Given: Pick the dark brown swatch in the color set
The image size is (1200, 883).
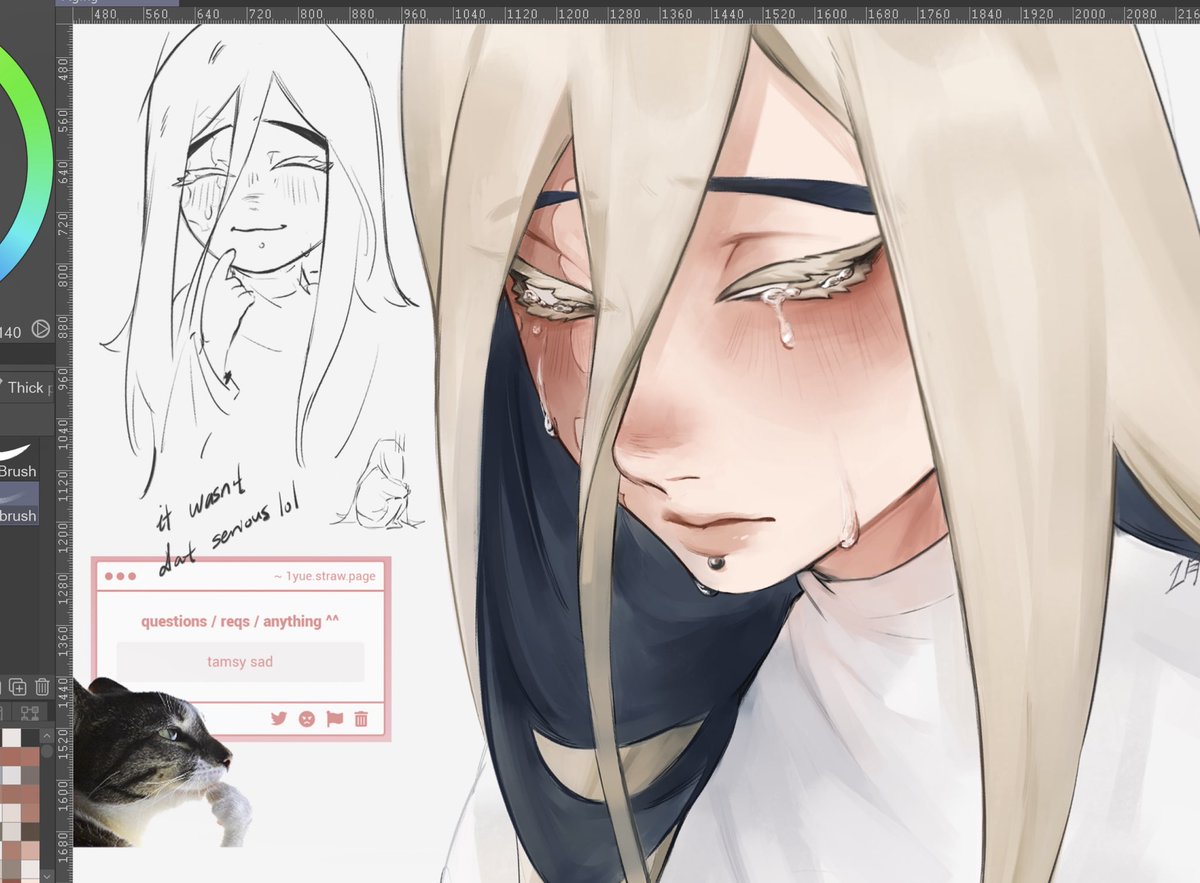Looking at the screenshot, I should [30, 832].
